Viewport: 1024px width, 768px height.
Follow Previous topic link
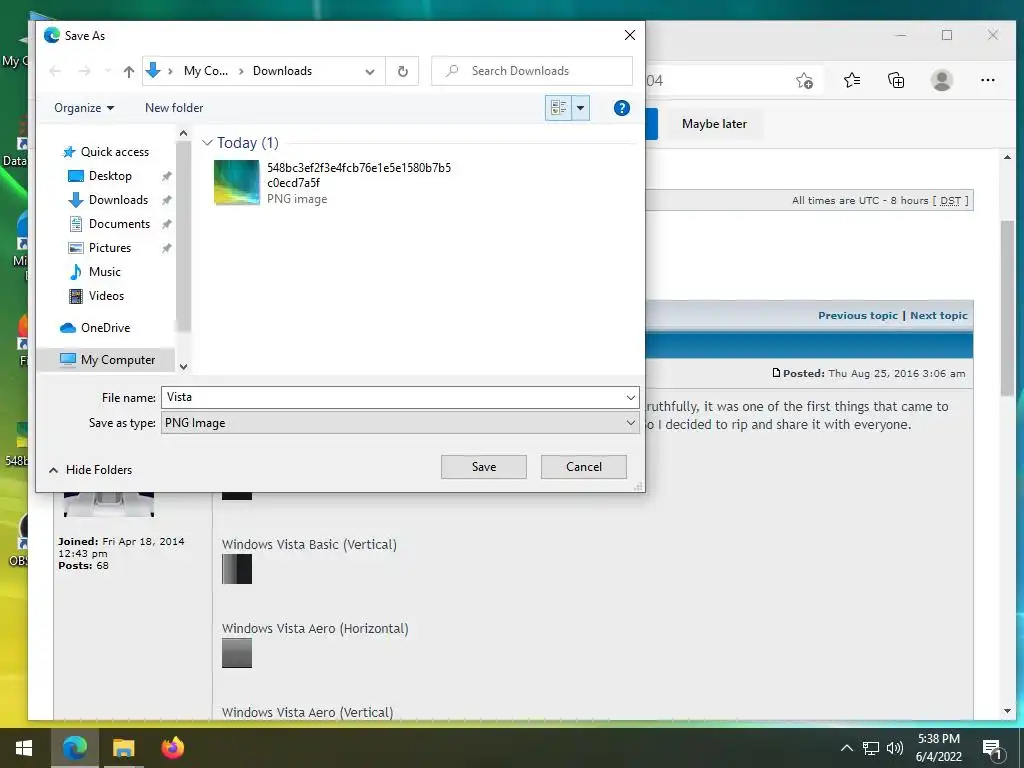point(857,315)
